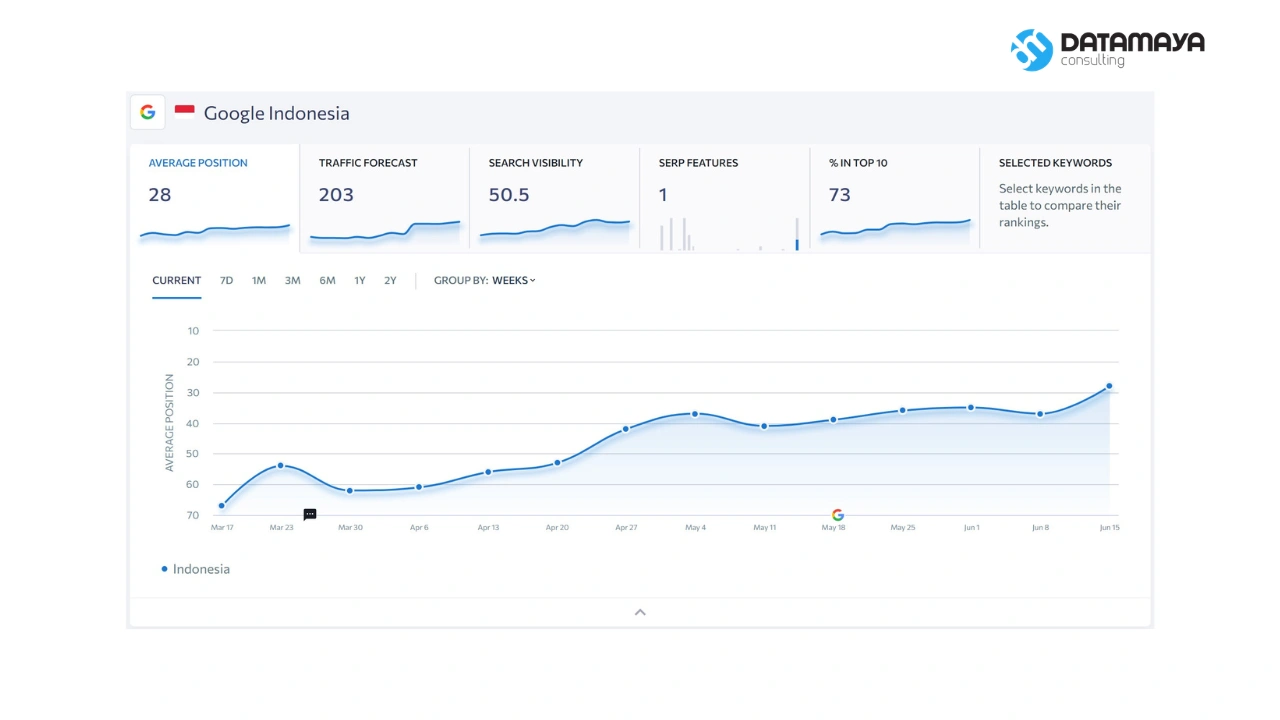The width and height of the screenshot is (1280, 720).
Task: Click the Datamaya Consulting logo
Action: pos(1107,49)
